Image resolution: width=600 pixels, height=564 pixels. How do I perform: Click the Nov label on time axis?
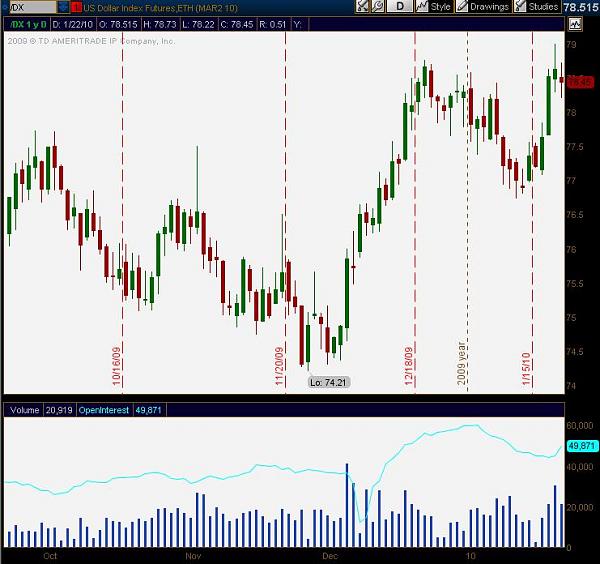click(193, 556)
